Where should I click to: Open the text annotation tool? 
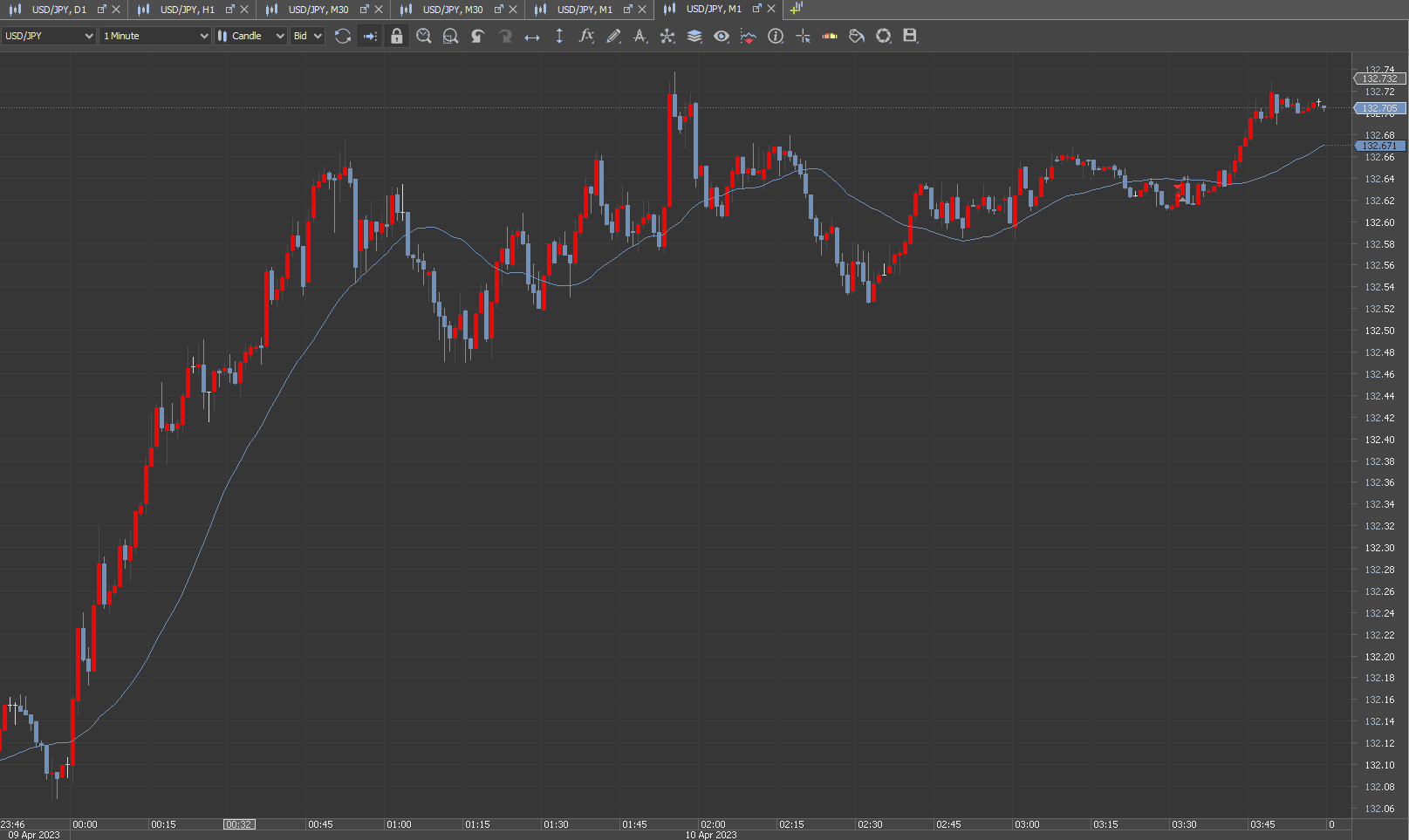coord(640,36)
